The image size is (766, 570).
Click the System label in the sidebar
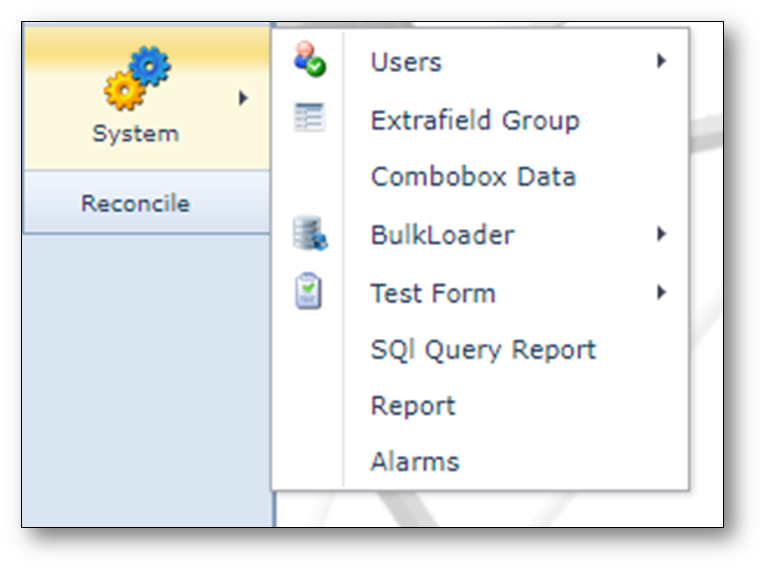click(x=136, y=133)
